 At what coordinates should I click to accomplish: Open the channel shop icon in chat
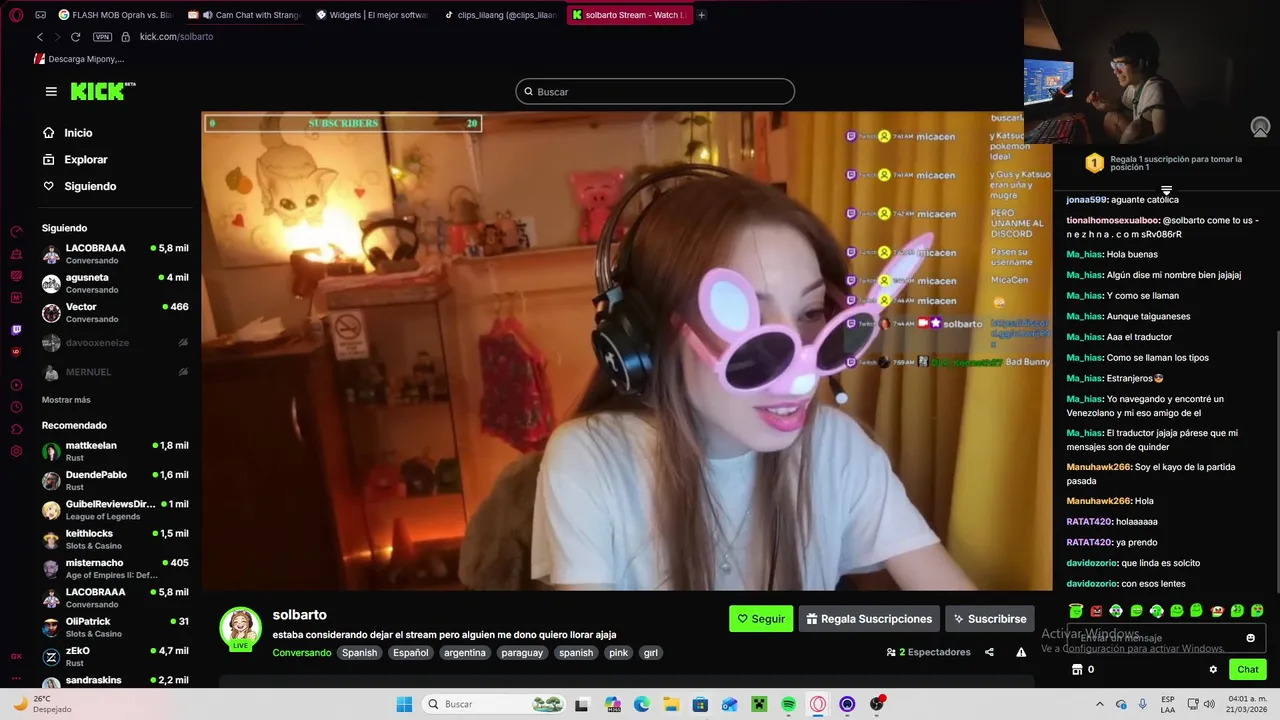[1077, 670]
